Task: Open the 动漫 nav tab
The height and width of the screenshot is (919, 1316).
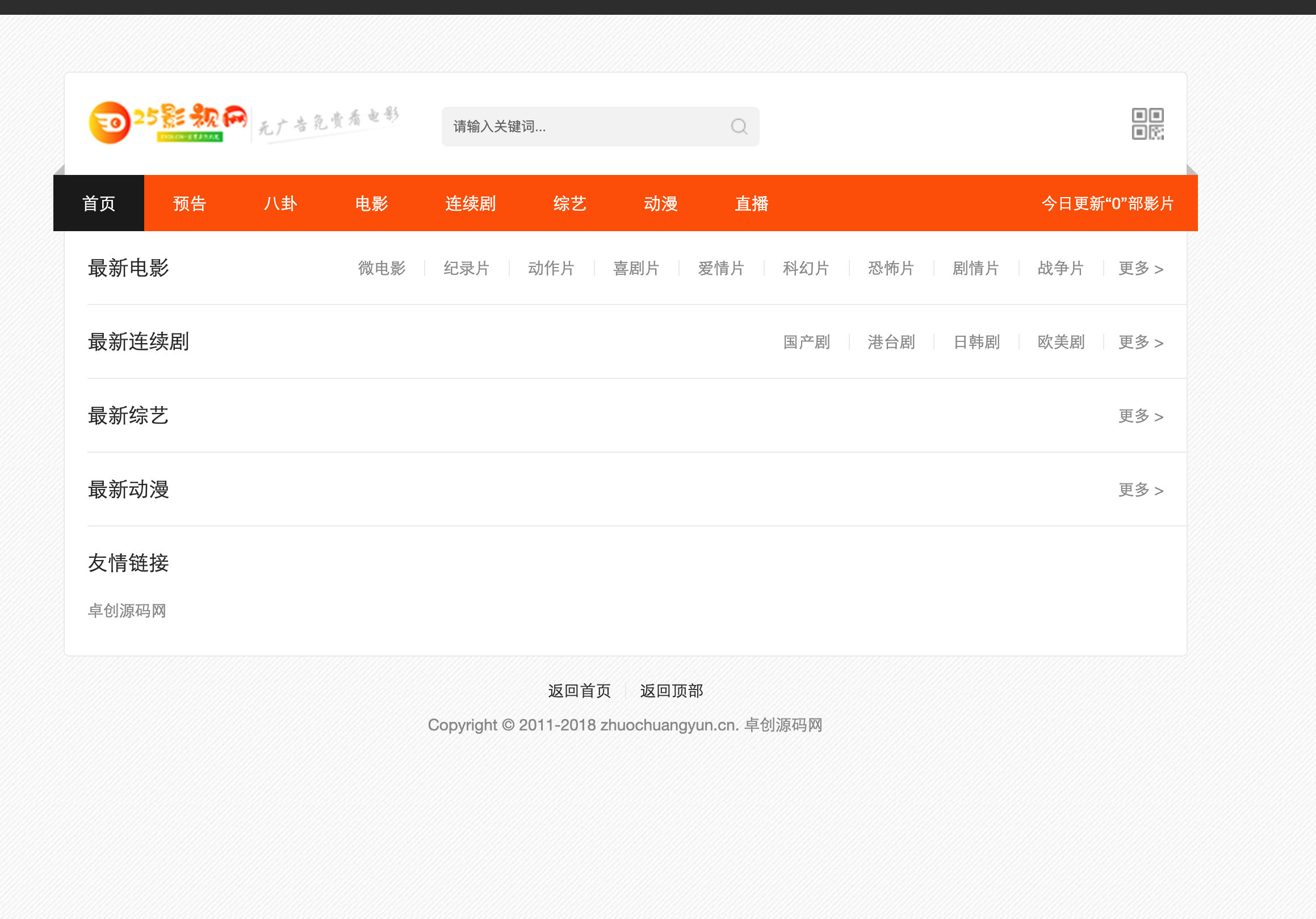Action: 661,203
